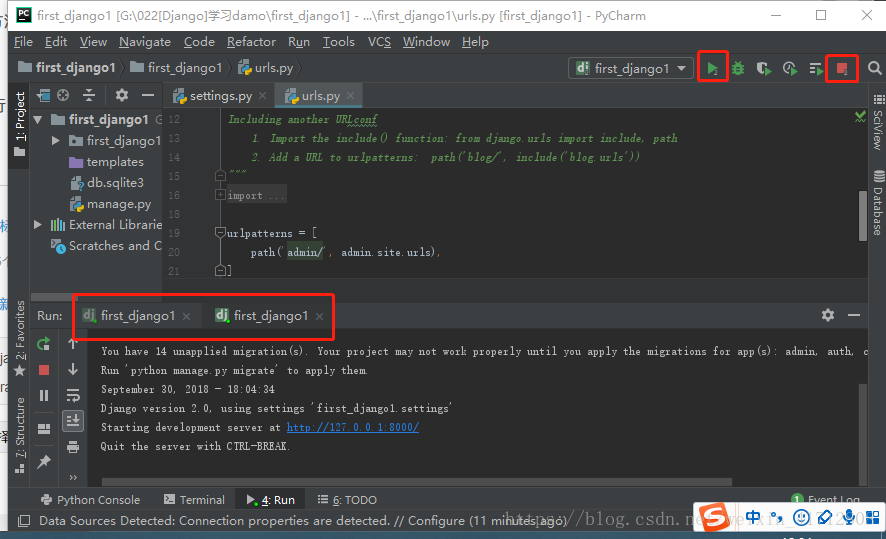Viewport: 886px width, 539px height.
Task: Select db.sqlite3 in the project tree
Action: (107, 183)
